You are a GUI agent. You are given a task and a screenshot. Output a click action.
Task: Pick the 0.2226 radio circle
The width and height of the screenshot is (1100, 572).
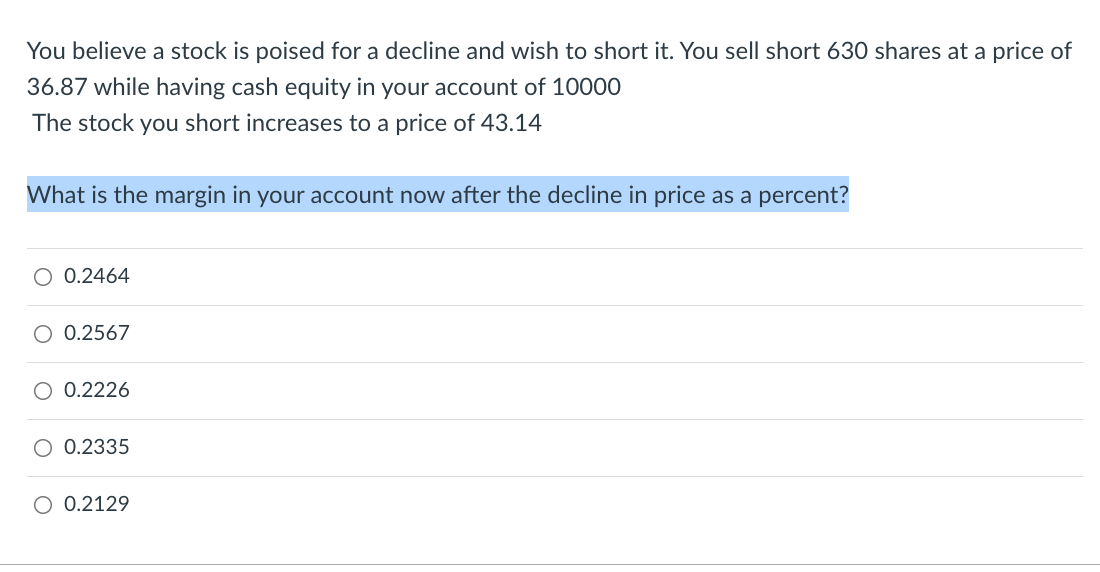pos(43,391)
